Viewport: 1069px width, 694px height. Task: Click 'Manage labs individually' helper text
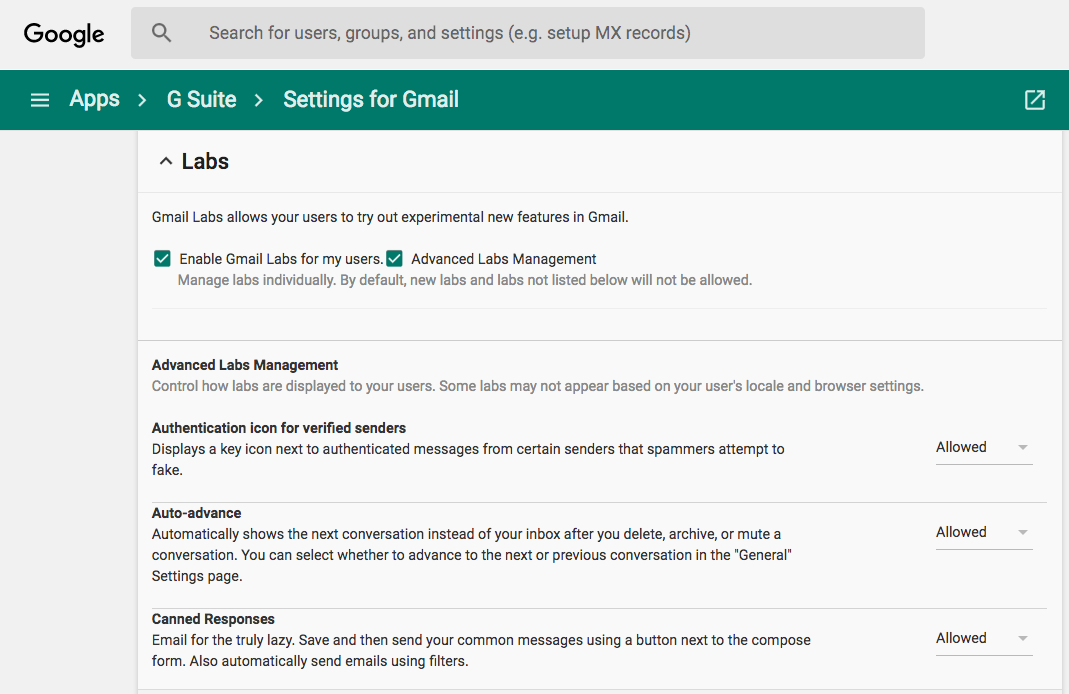[x=464, y=280]
